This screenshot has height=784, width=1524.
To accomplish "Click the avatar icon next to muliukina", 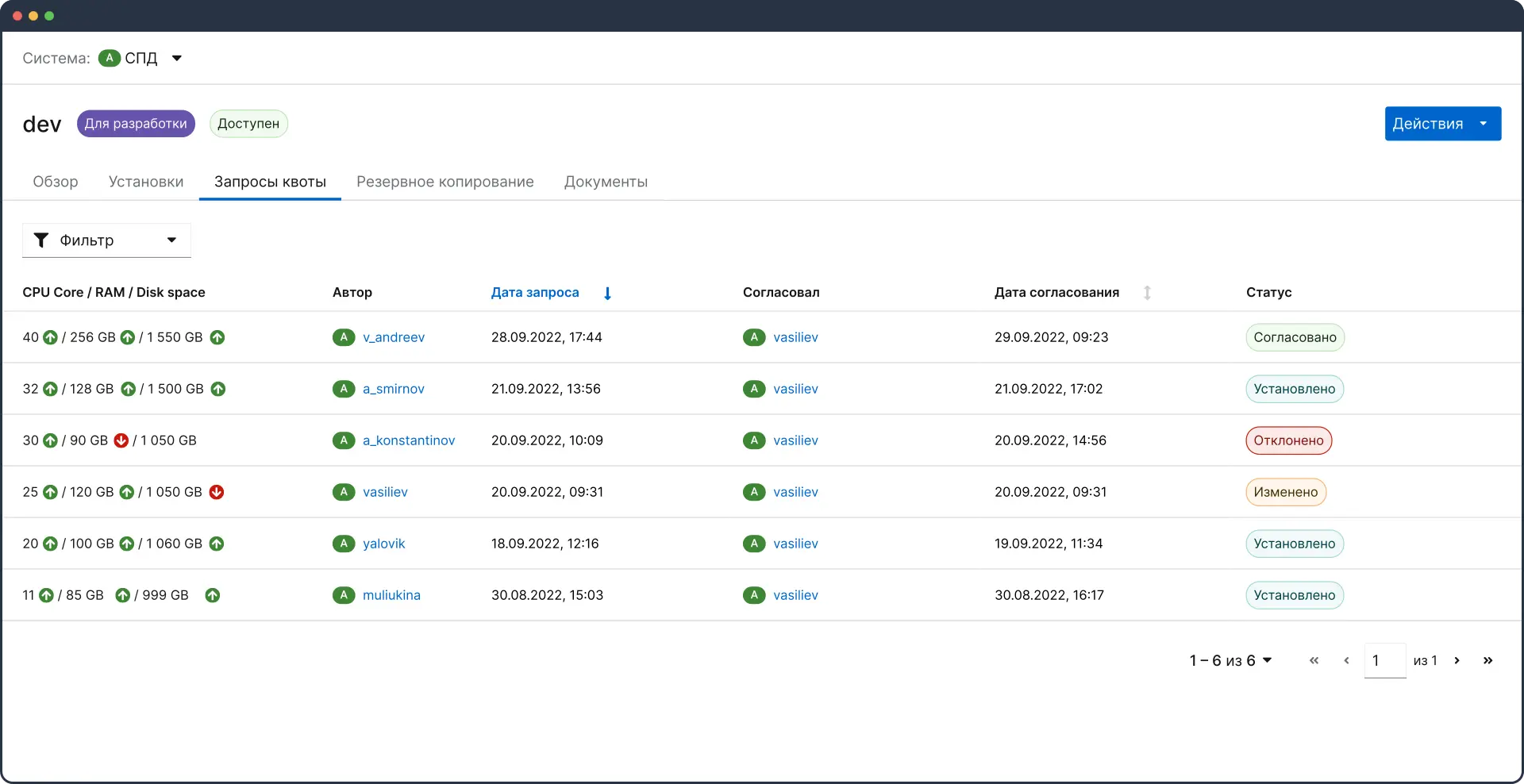I will (344, 595).
